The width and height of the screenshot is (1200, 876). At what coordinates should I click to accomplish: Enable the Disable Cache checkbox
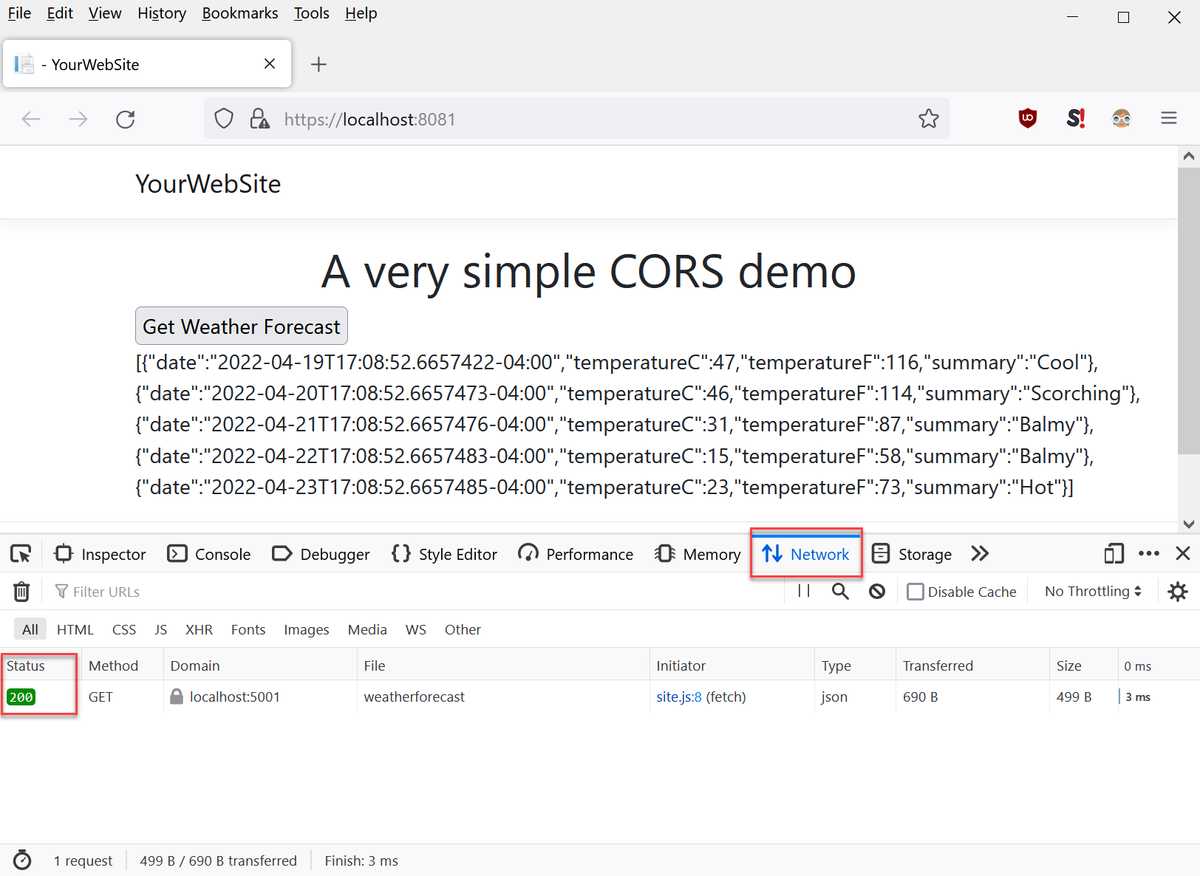[x=914, y=591]
